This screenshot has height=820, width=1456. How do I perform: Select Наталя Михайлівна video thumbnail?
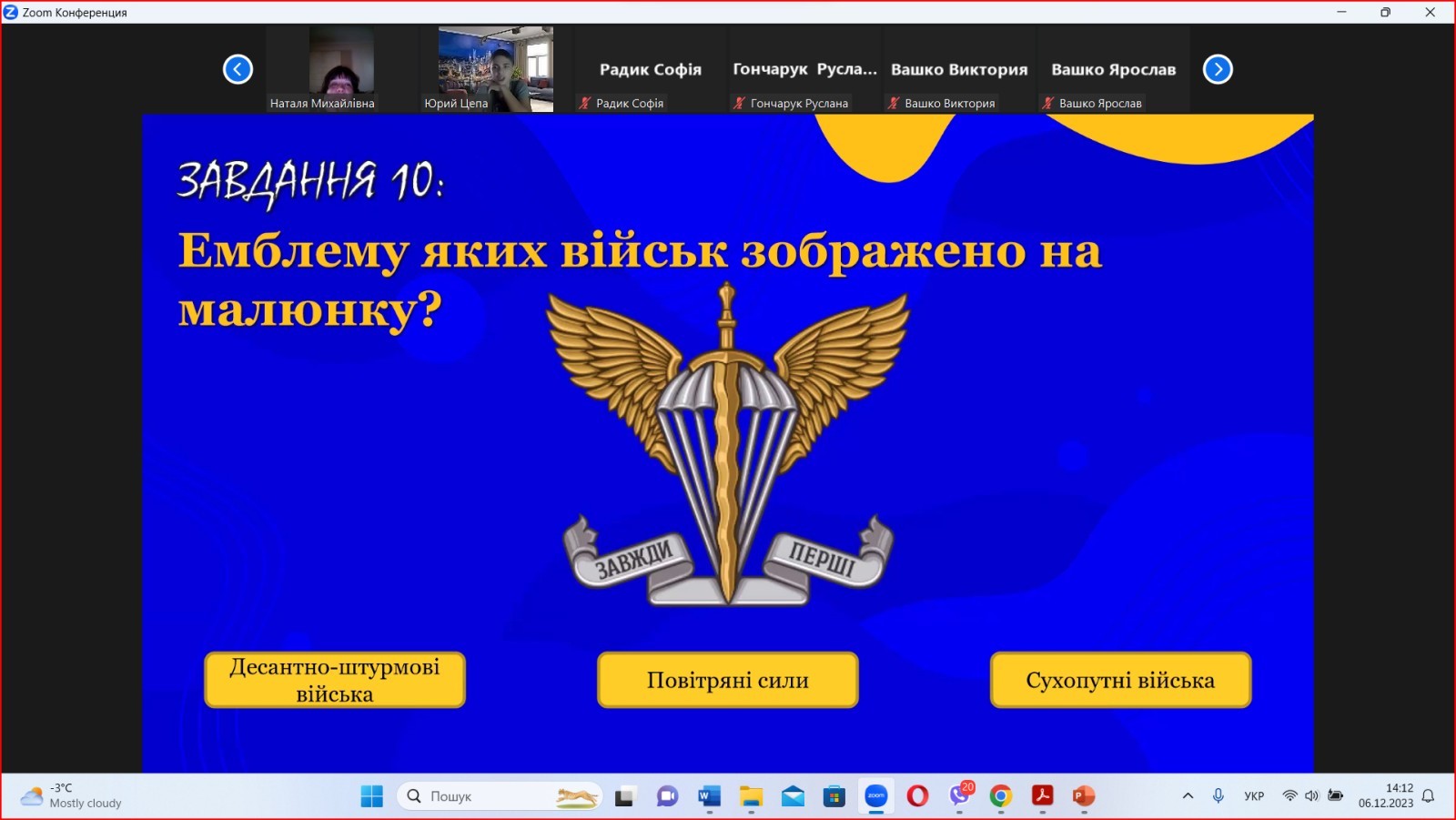[x=341, y=69]
